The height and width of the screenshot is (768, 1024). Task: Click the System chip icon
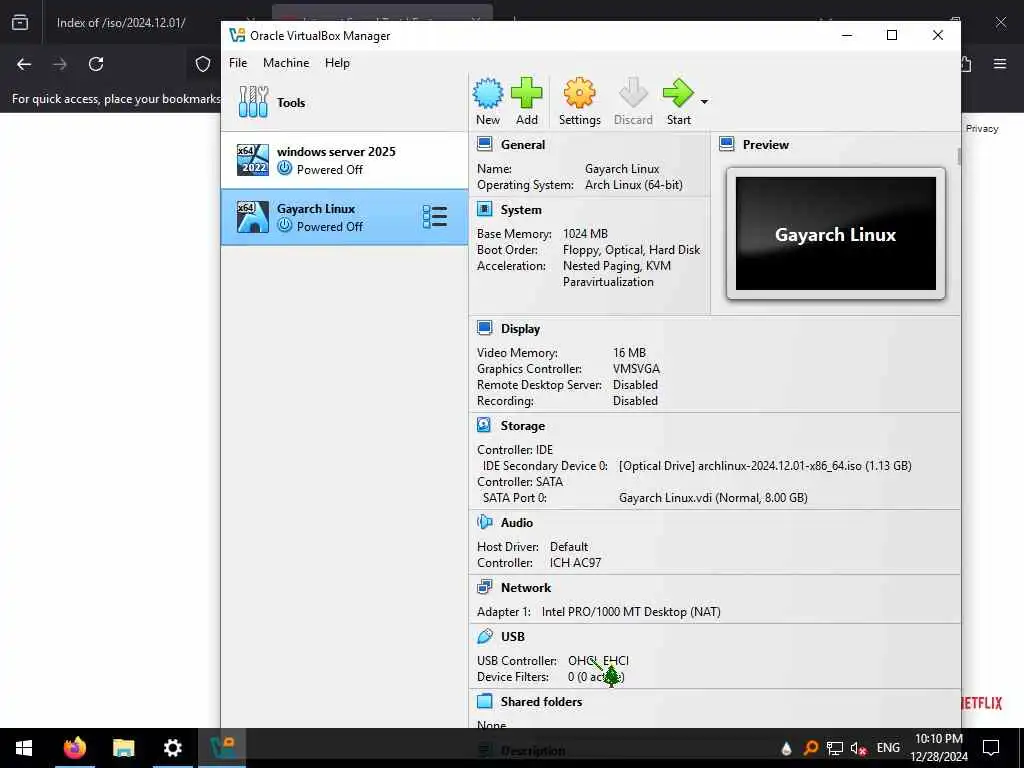485,209
